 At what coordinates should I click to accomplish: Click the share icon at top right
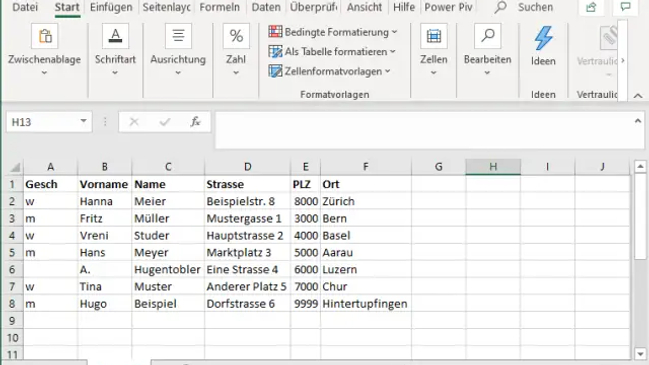591,7
